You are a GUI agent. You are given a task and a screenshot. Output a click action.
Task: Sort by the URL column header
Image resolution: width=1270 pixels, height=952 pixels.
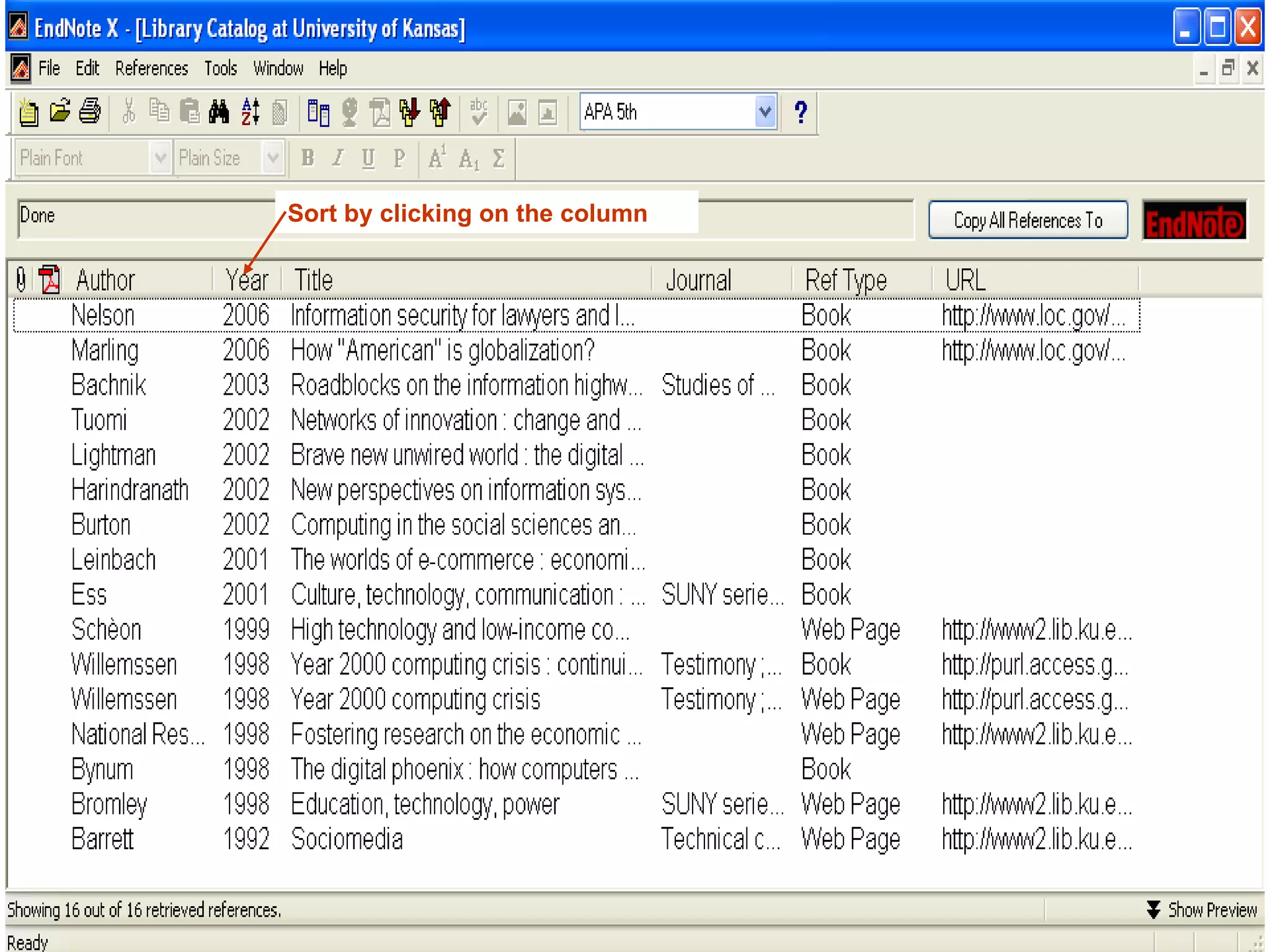click(x=1036, y=280)
